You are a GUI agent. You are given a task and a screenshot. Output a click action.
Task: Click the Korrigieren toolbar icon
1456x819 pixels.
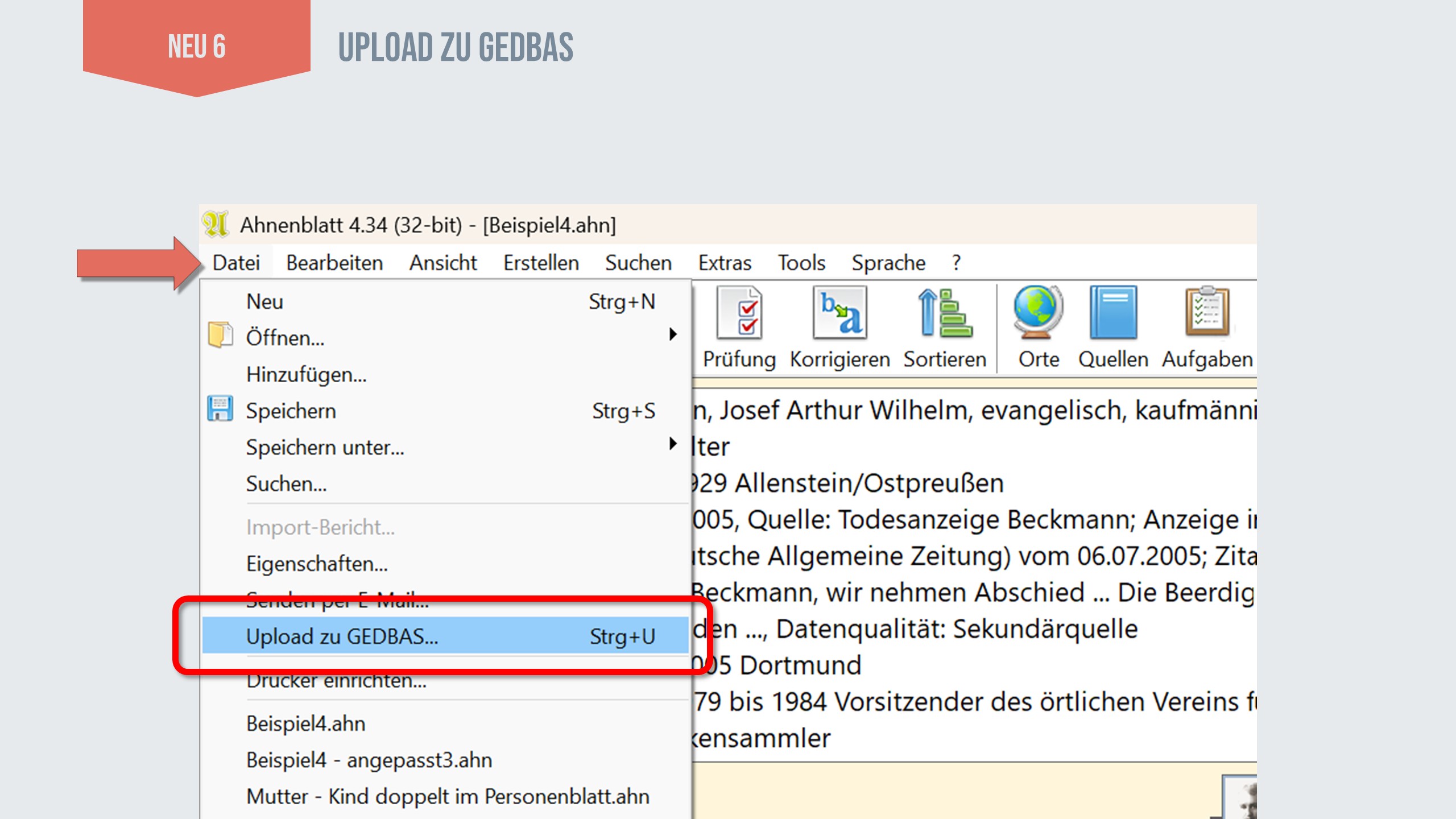pos(839,313)
